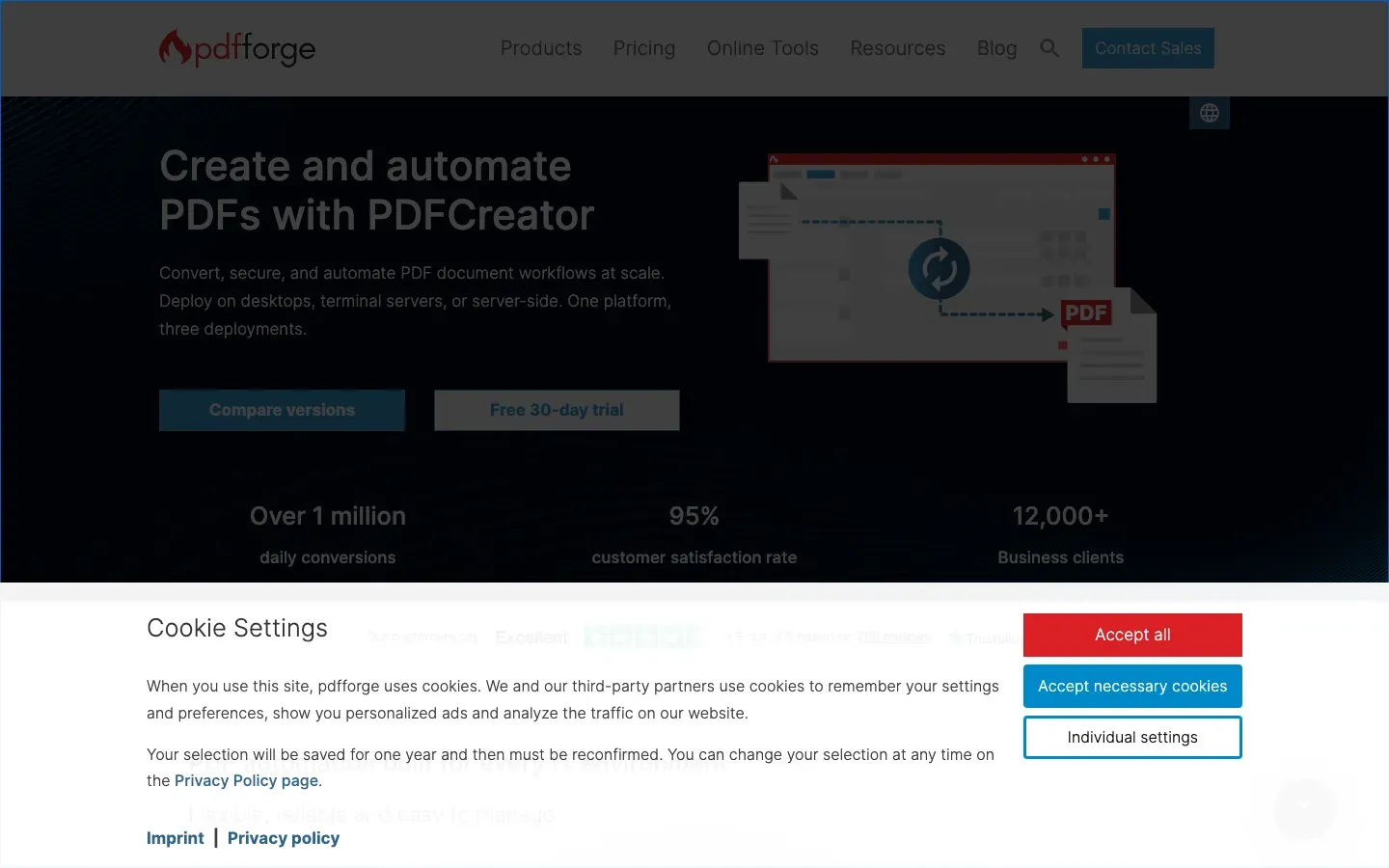The image size is (1389, 868).
Task: Accept all cookies
Action: (1132, 635)
